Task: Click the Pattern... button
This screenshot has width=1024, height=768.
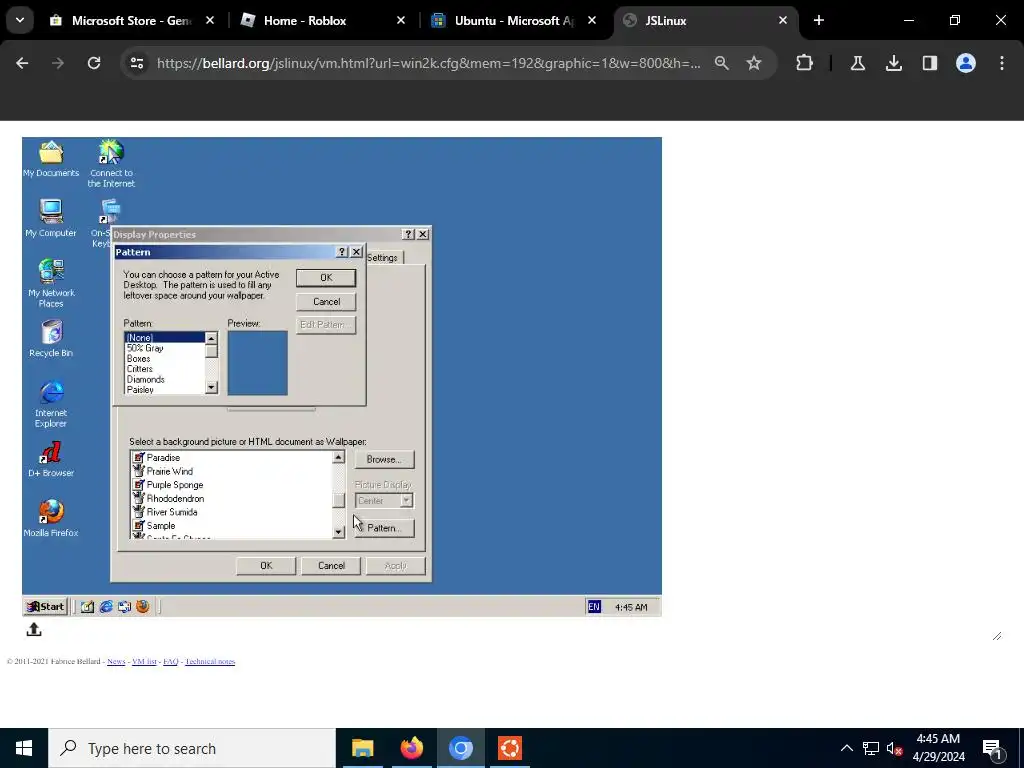Action: 384,528
